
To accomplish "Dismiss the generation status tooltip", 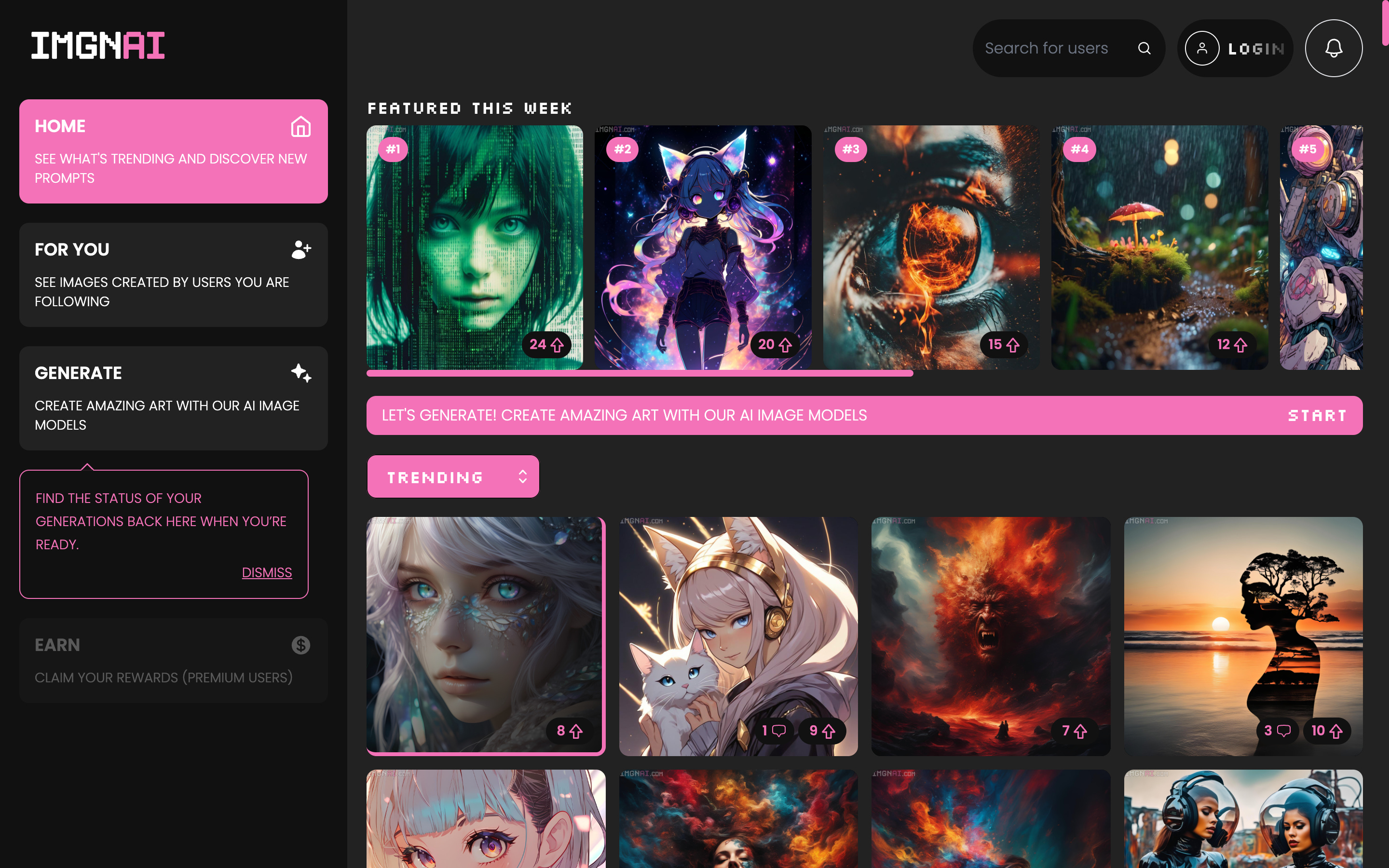I will (267, 572).
